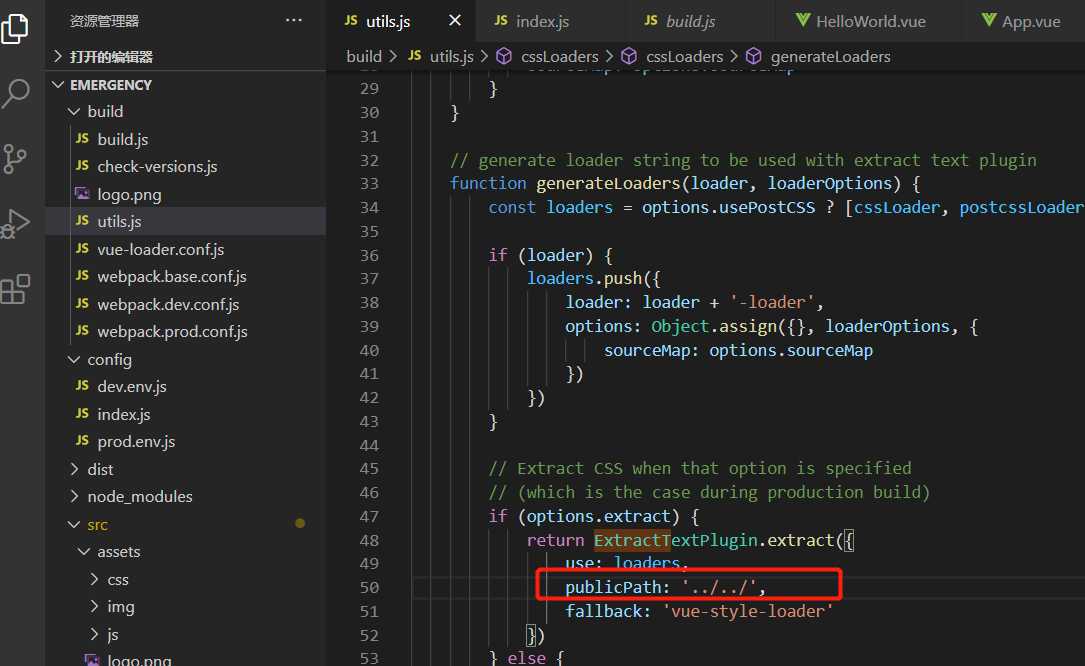Viewport: 1085px width, 666px height.
Task: Open the Extensions view
Action: tap(15, 289)
